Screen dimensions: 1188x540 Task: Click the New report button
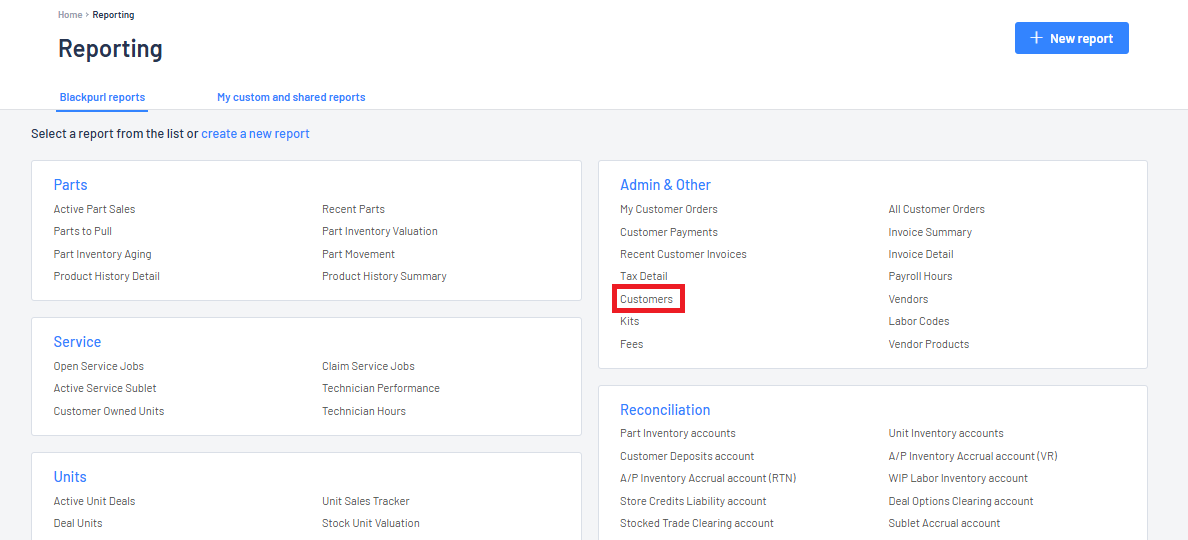[1072, 38]
